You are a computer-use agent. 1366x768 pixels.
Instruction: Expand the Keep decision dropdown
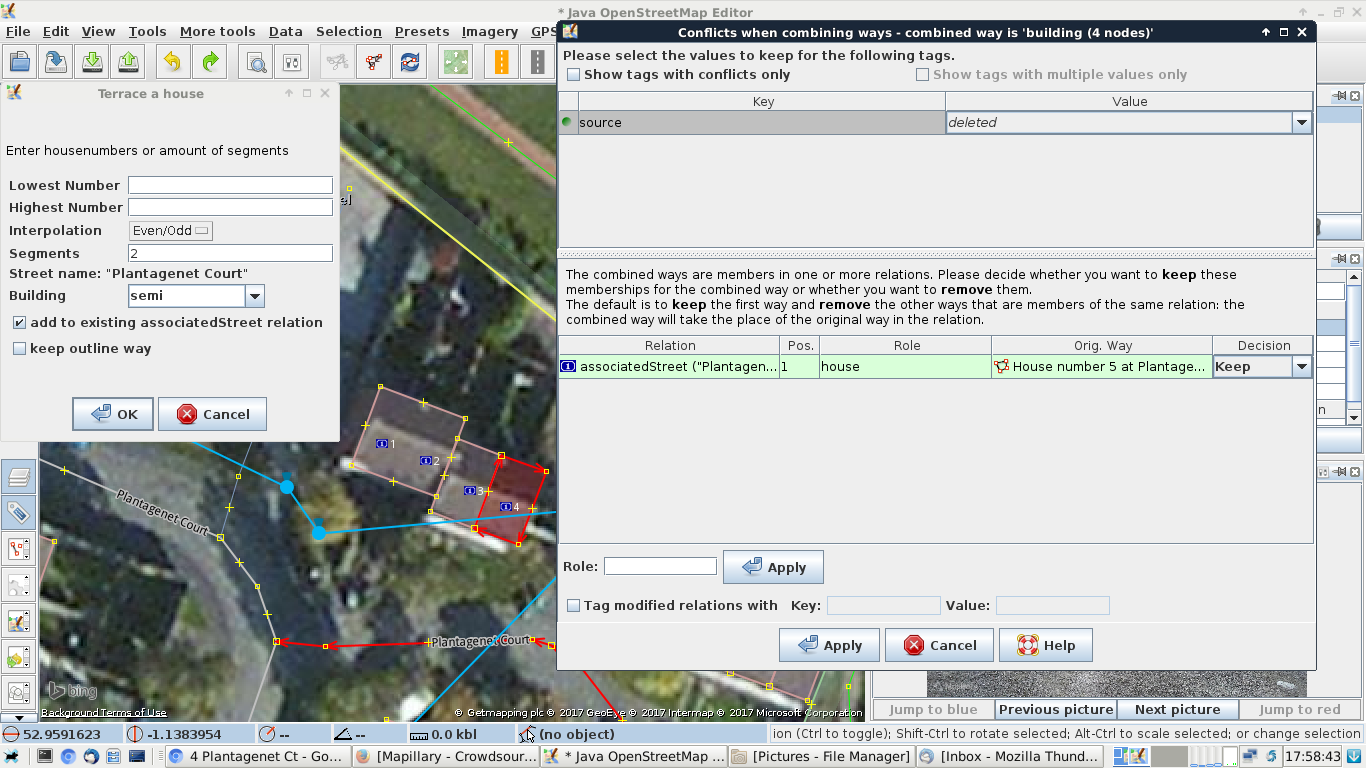point(1301,367)
